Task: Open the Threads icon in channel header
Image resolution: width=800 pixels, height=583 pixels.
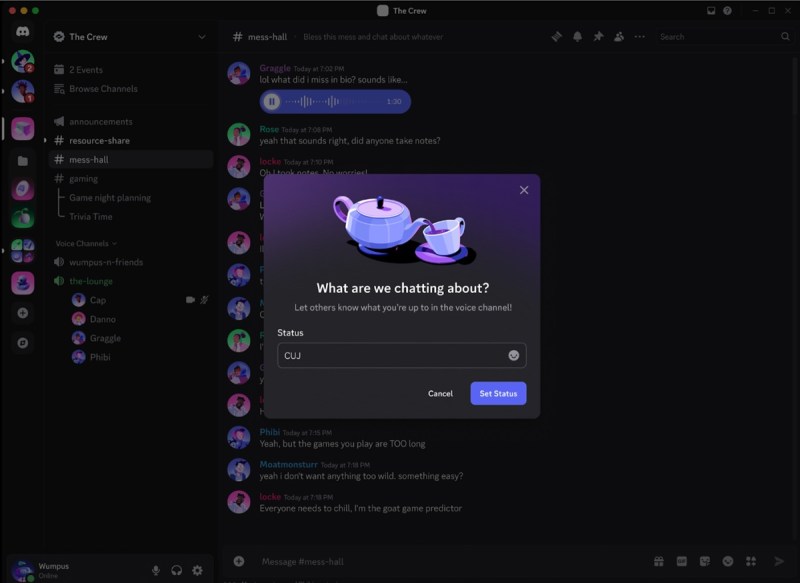Action: [x=557, y=37]
